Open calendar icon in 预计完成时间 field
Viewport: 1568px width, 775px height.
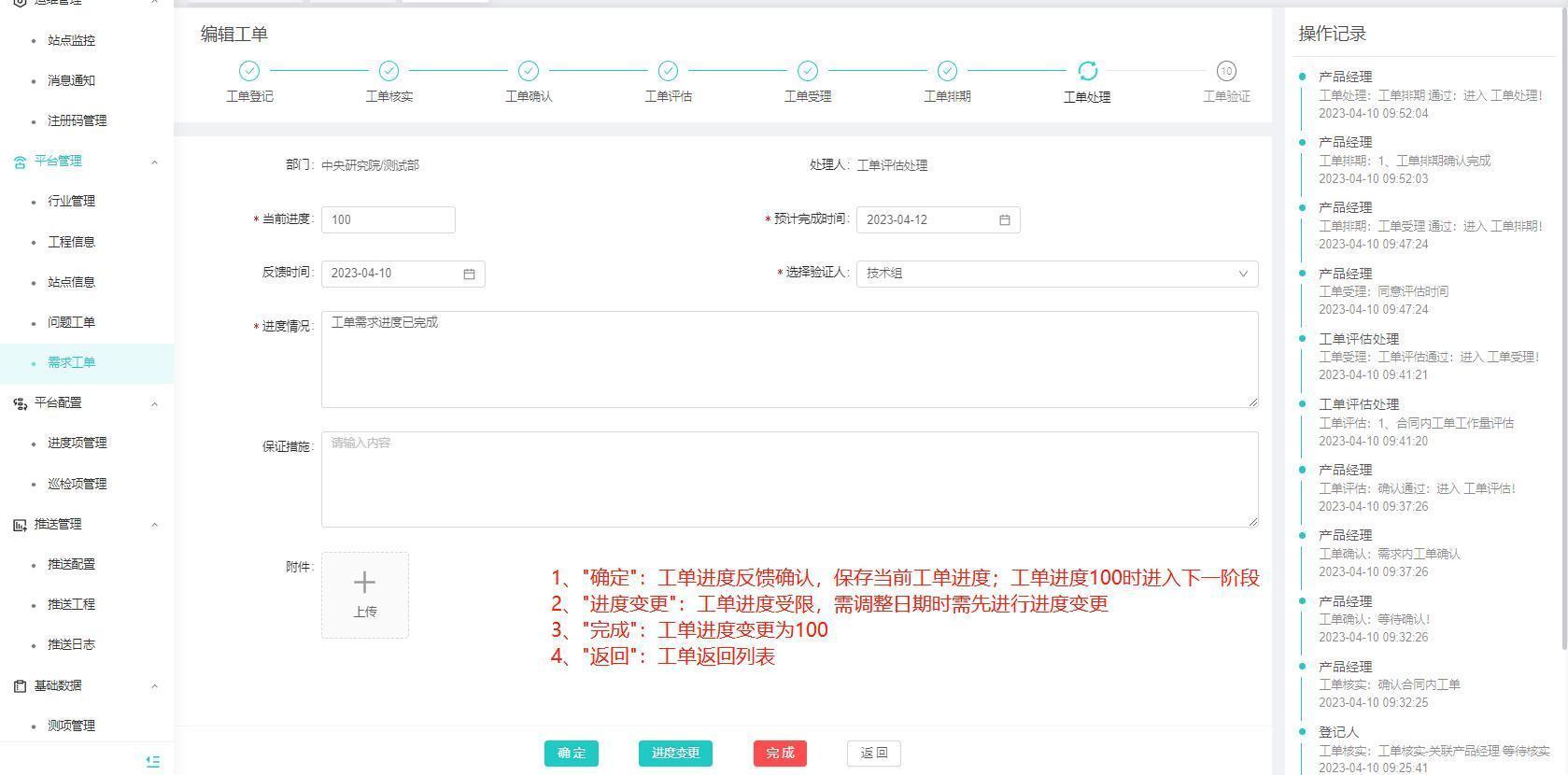click(1005, 220)
